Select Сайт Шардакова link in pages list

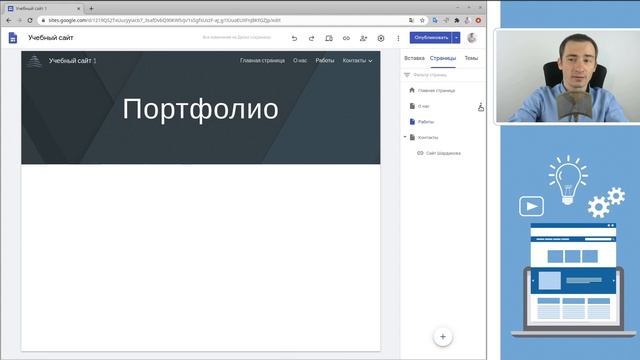(x=443, y=153)
